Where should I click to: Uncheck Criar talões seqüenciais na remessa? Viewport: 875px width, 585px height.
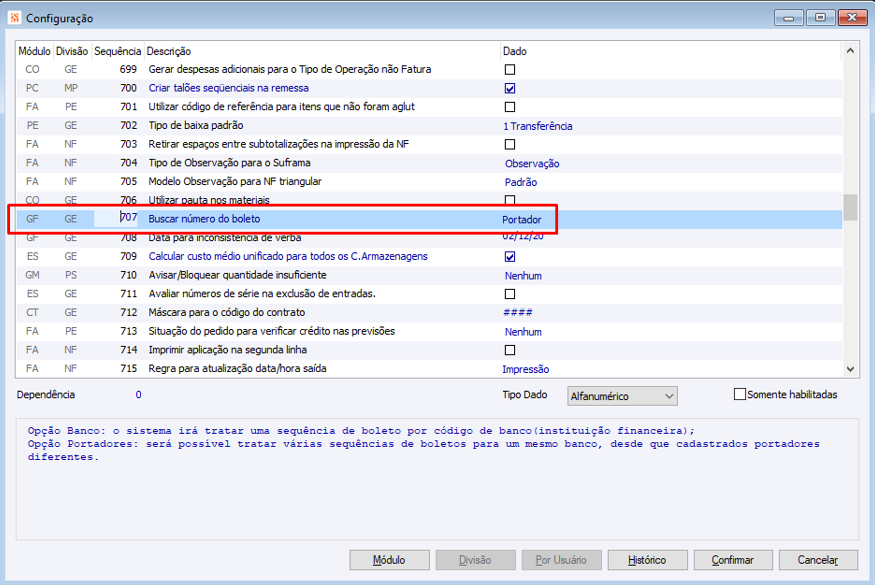pos(509,88)
